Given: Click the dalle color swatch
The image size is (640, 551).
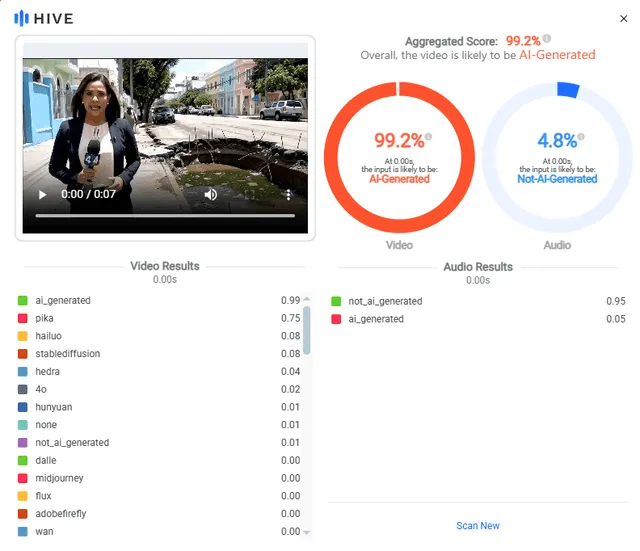Looking at the screenshot, I should tap(23, 460).
